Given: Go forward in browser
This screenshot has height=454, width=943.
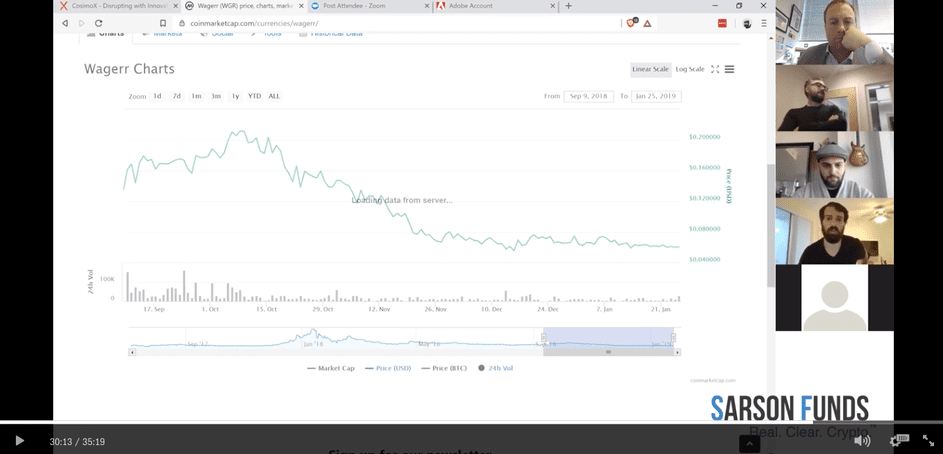Looking at the screenshot, I should point(82,23).
